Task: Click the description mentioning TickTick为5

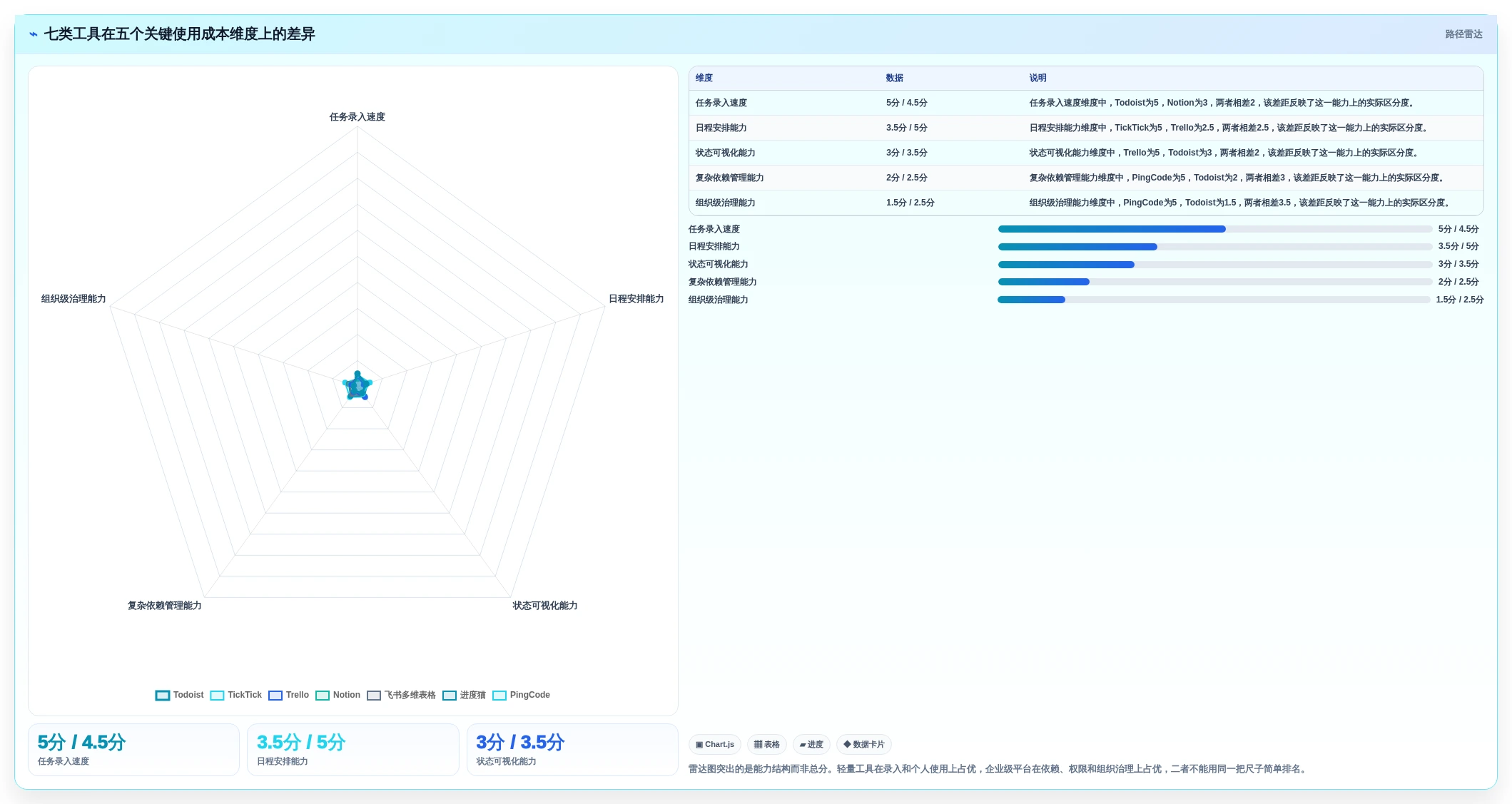Action: pos(1230,128)
